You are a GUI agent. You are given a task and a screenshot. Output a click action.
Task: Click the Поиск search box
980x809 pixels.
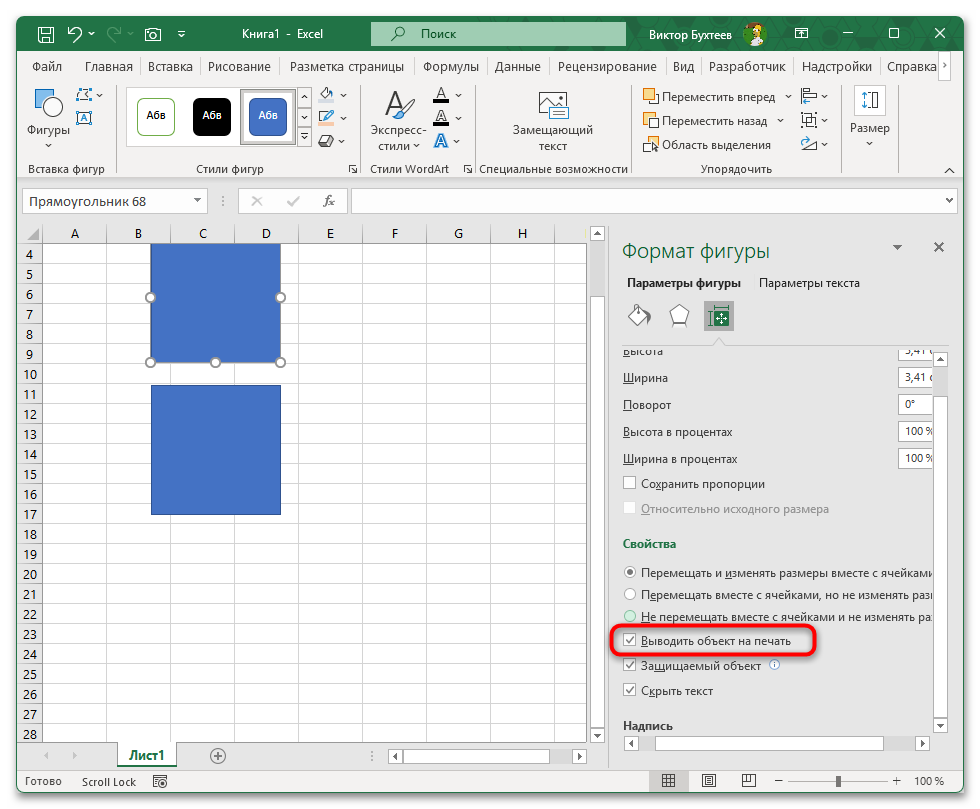click(x=498, y=34)
